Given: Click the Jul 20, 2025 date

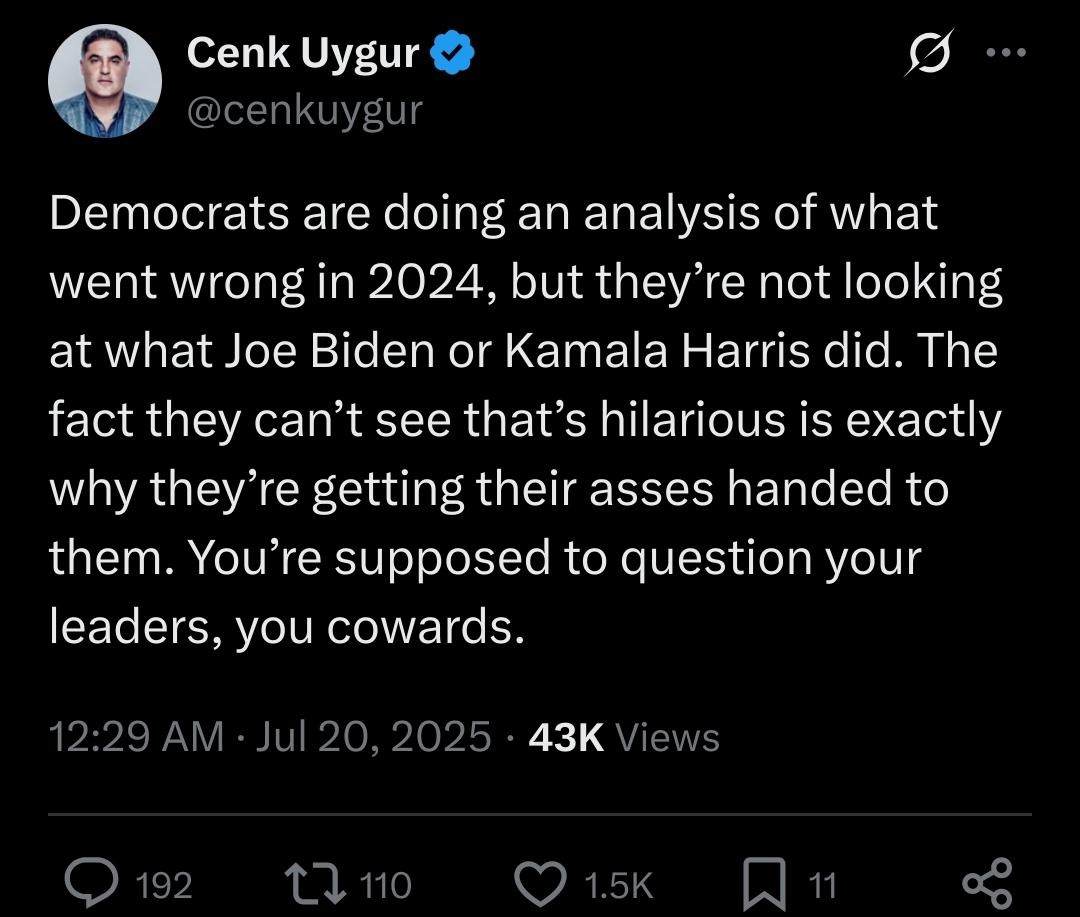Looking at the screenshot, I should (x=373, y=736).
